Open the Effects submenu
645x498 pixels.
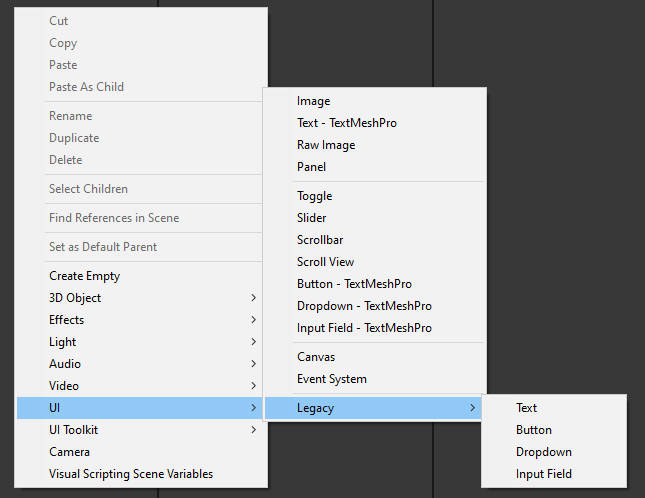click(x=67, y=320)
